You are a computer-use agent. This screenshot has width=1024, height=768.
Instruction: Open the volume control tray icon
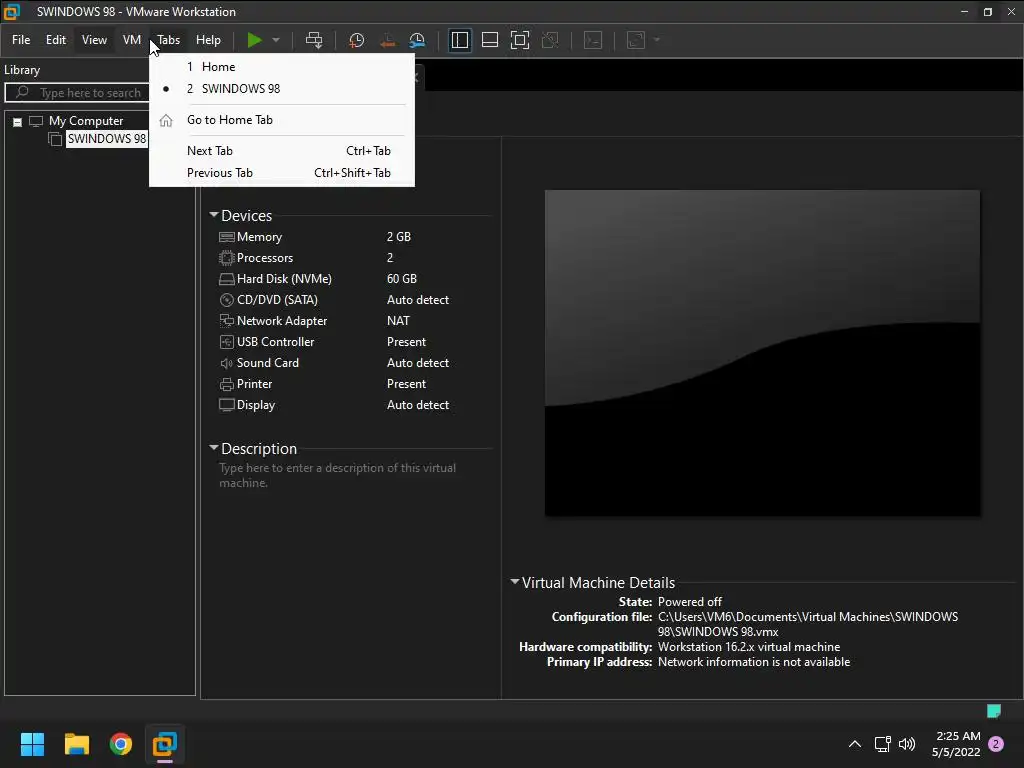[x=907, y=744]
